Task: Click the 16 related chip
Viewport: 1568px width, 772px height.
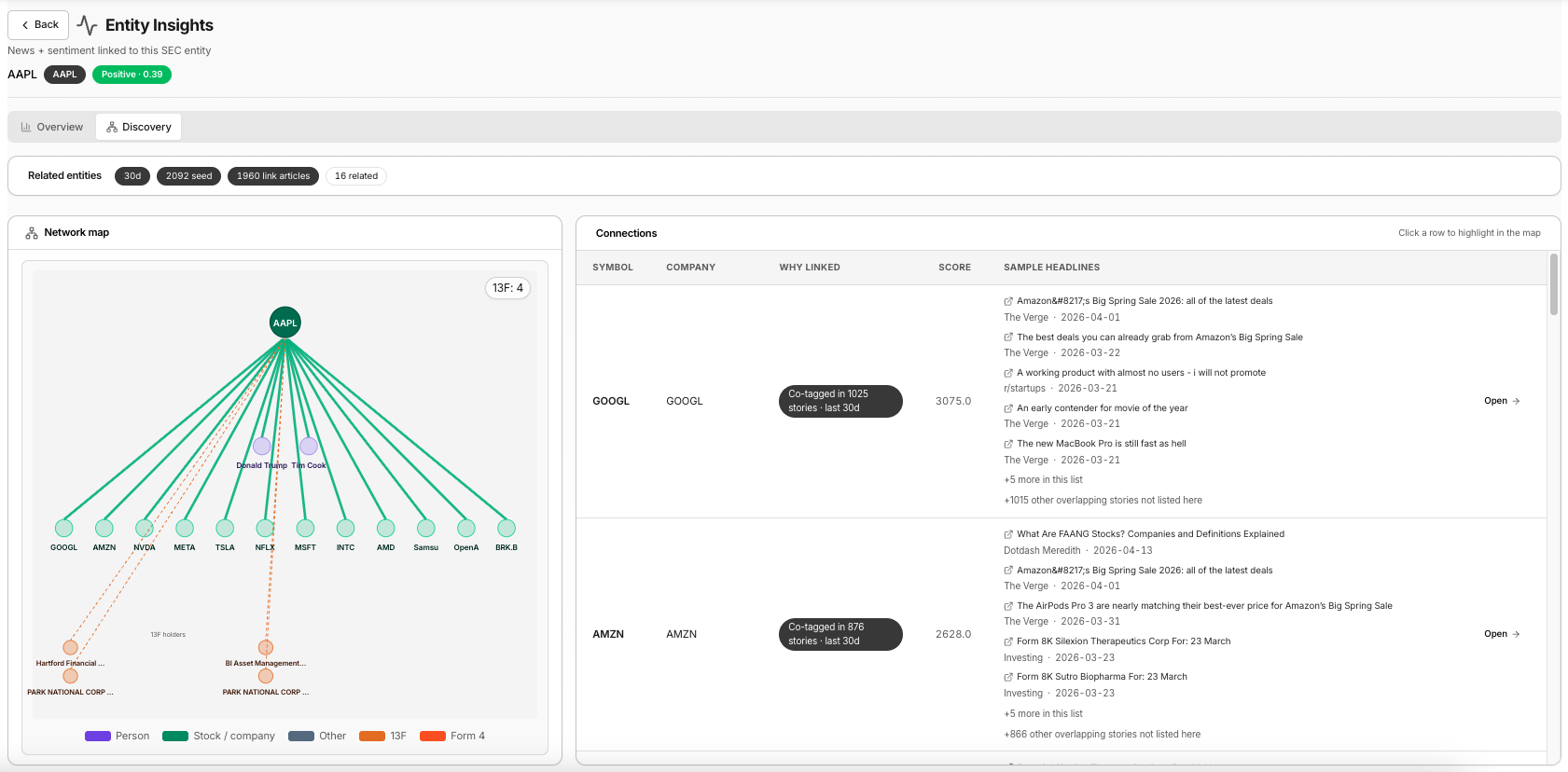Action: click(x=356, y=176)
